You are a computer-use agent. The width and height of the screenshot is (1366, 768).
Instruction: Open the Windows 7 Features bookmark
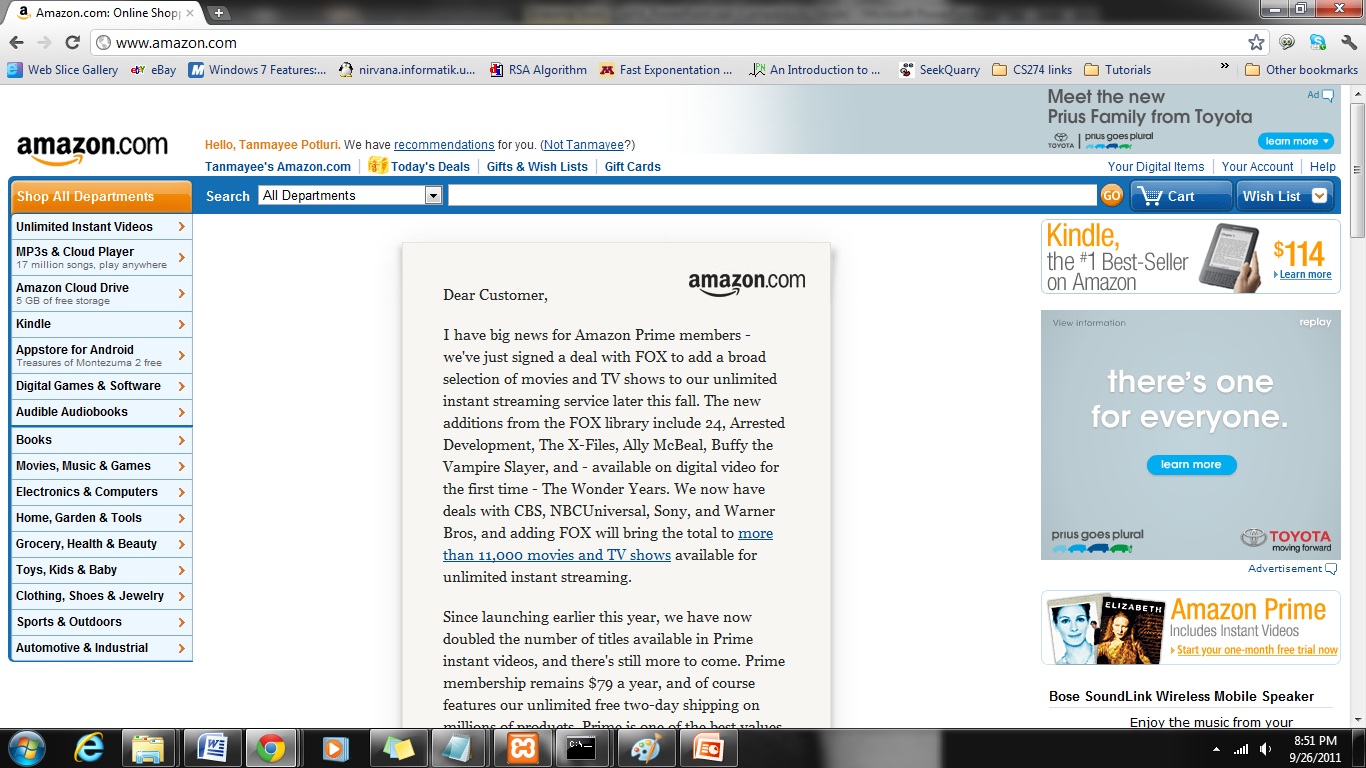(x=258, y=70)
